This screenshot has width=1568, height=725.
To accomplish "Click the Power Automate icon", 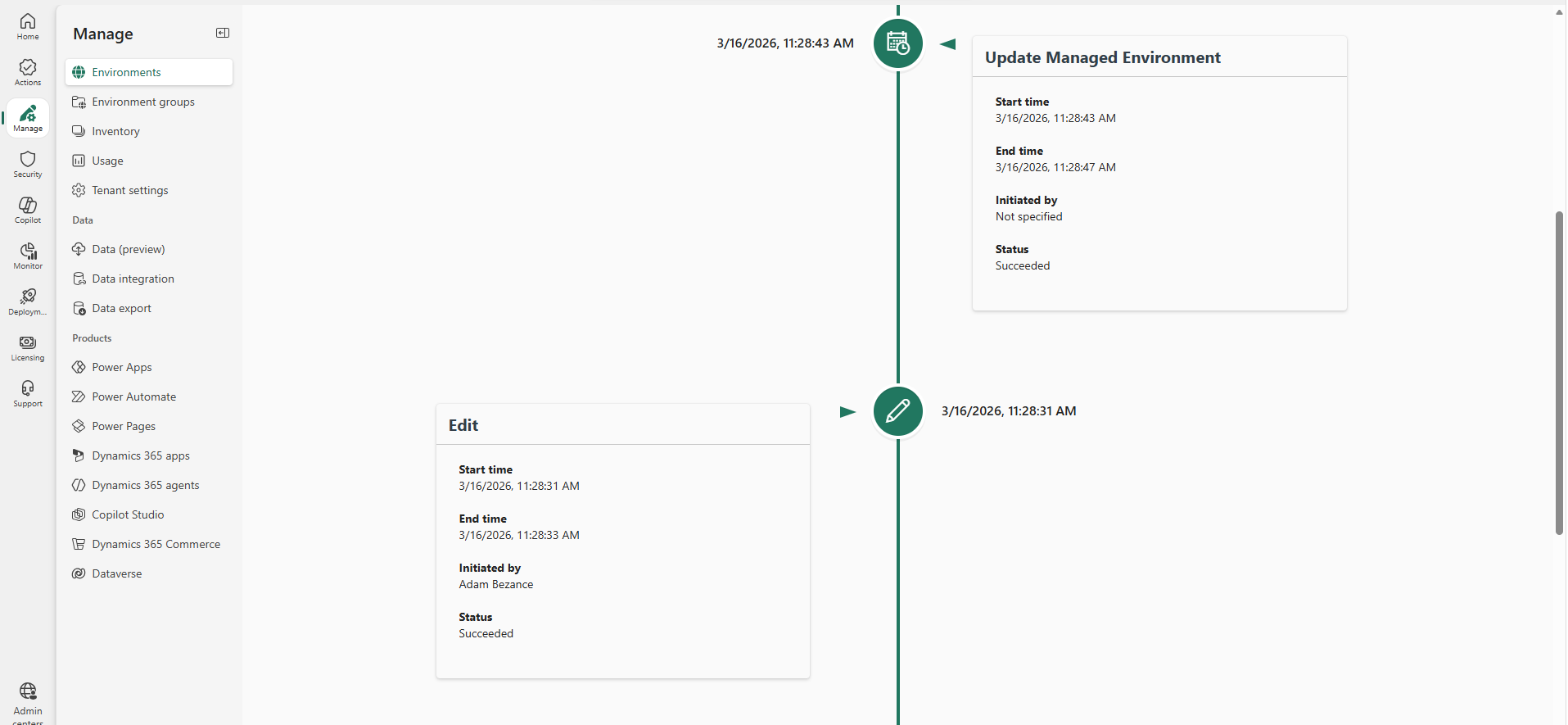I will tap(79, 396).
